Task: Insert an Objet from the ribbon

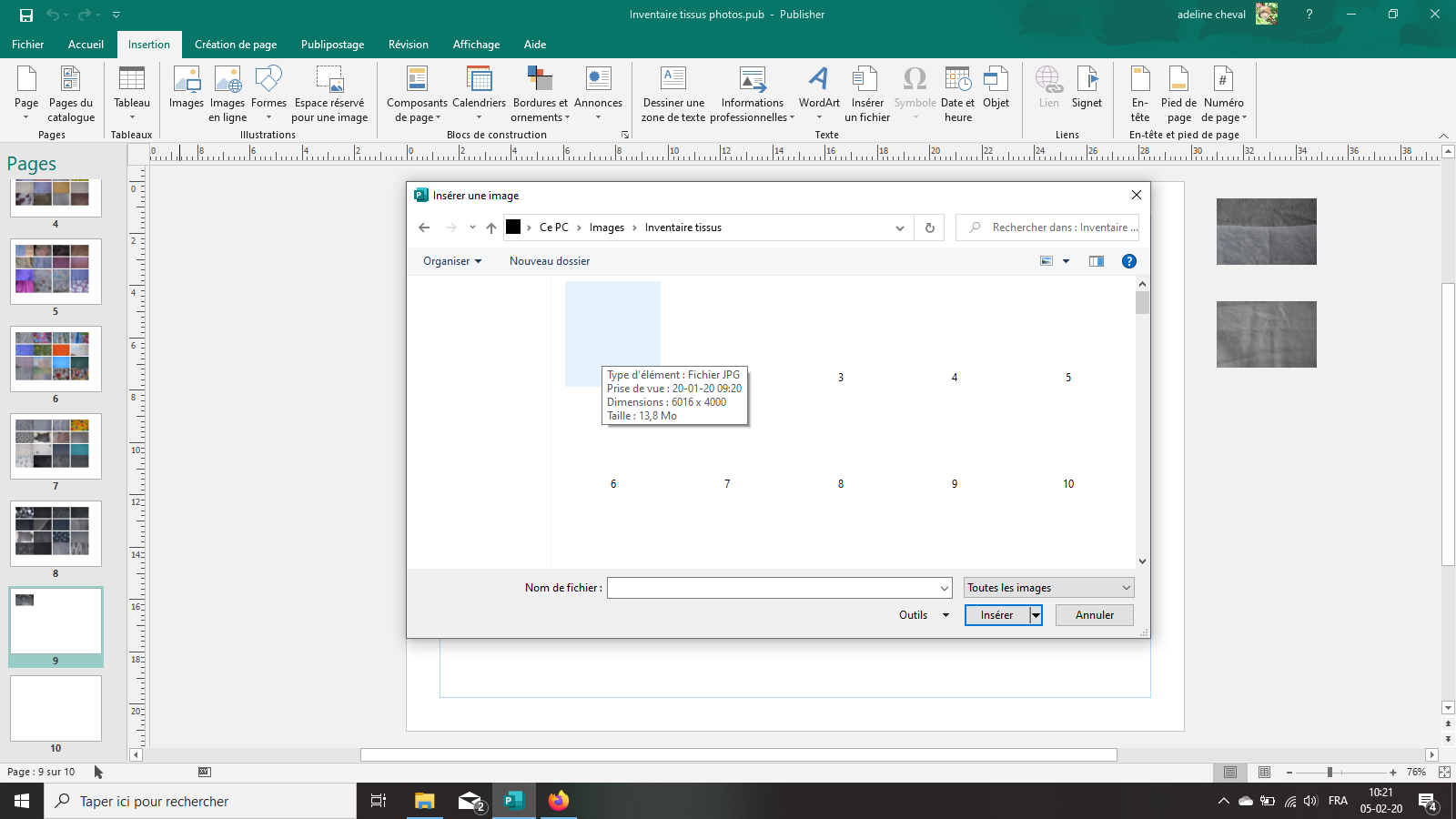Action: tap(996, 87)
